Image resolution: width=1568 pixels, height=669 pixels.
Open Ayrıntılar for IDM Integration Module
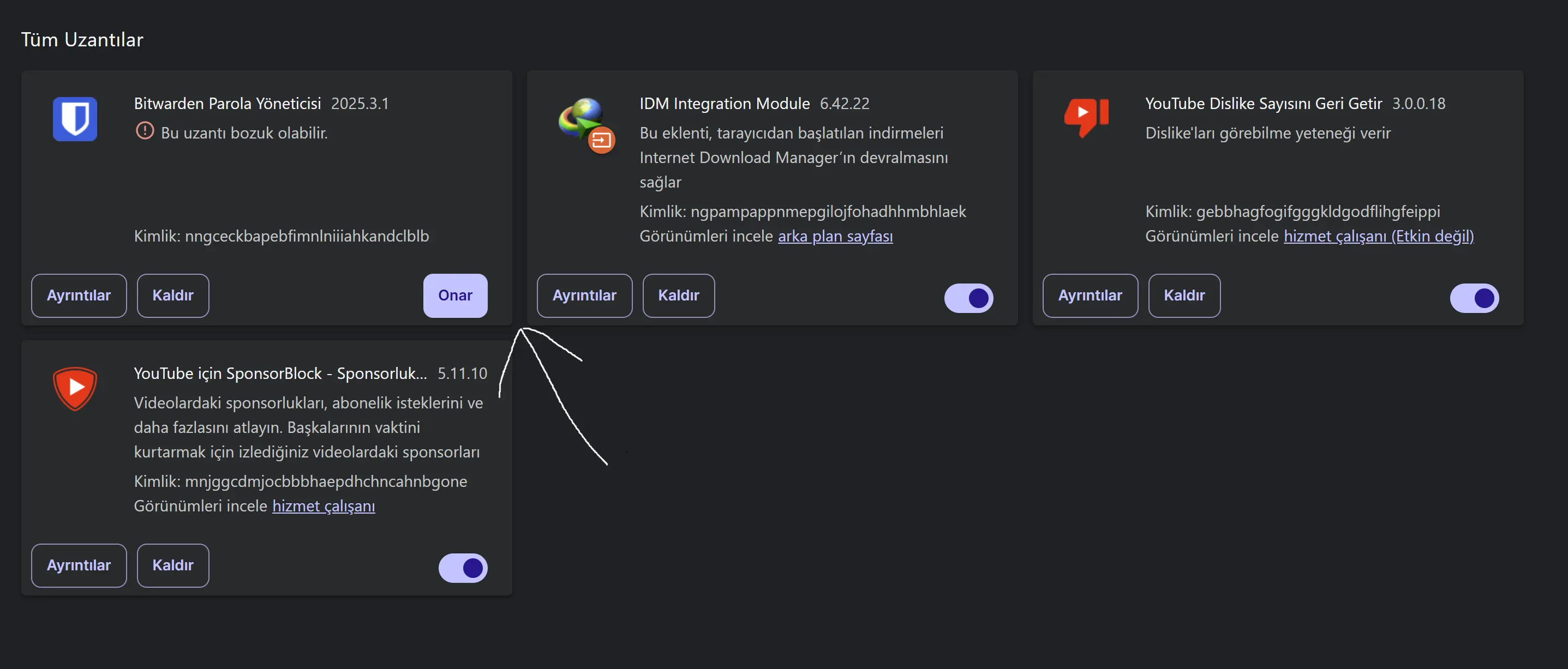tap(584, 296)
